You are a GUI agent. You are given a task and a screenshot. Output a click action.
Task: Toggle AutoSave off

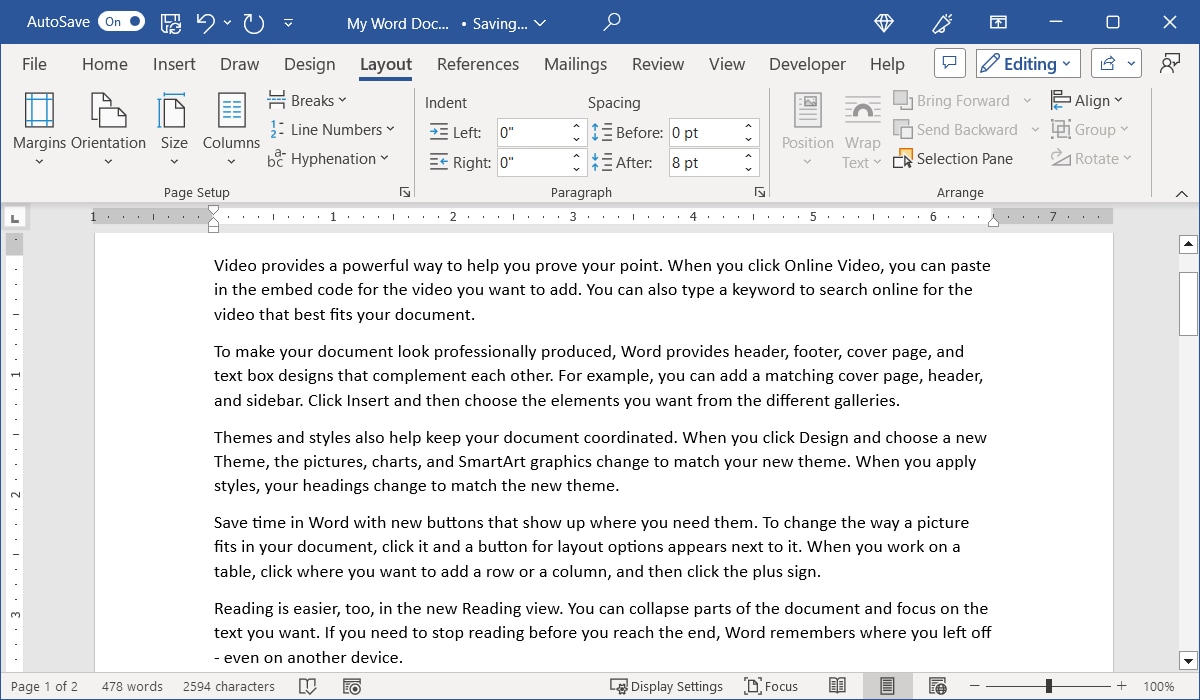[x=120, y=21]
